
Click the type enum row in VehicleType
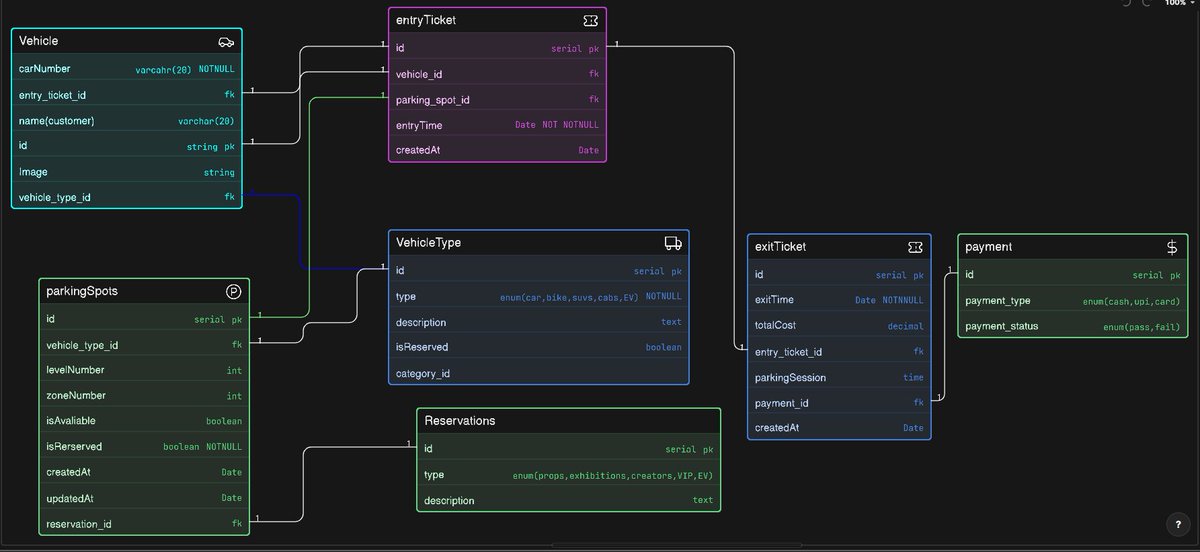point(539,297)
